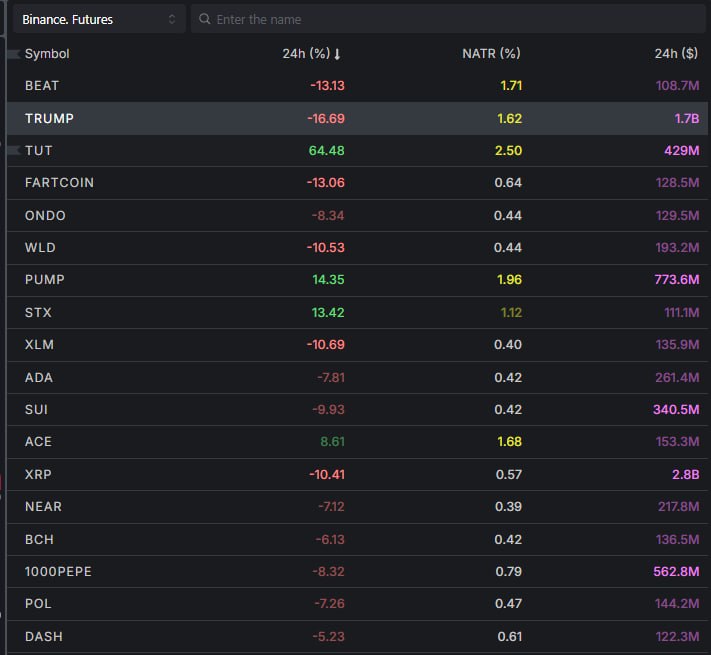Select the 1000PEPE symbol row
711x655 pixels.
pyautogui.click(x=357, y=572)
